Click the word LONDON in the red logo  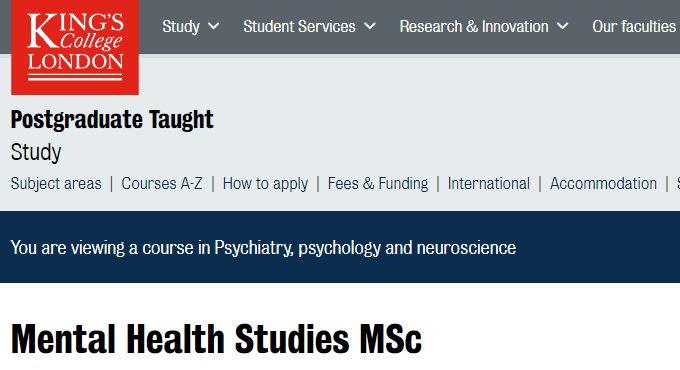tap(75, 62)
